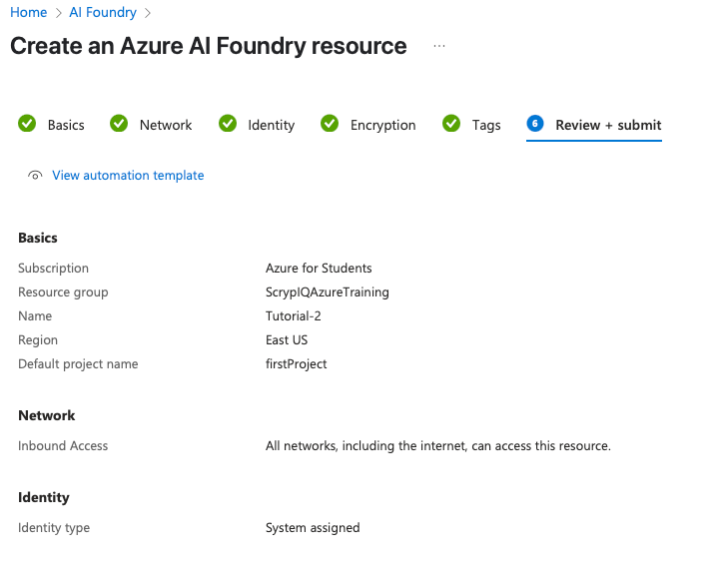This screenshot has height=572, width=720.
Task: Click the Network green checkmark icon
Action: click(x=119, y=123)
